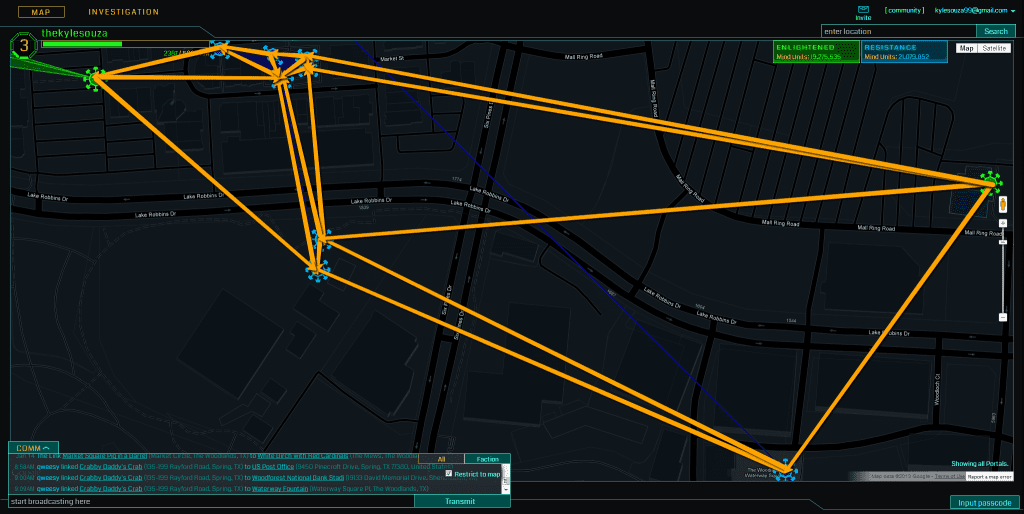
Task: Click the orange Street View pegman
Action: pos(1003,205)
